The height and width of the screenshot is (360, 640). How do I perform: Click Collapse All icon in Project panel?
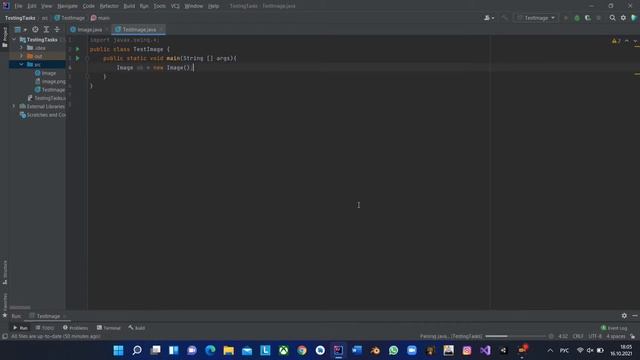point(57,29)
